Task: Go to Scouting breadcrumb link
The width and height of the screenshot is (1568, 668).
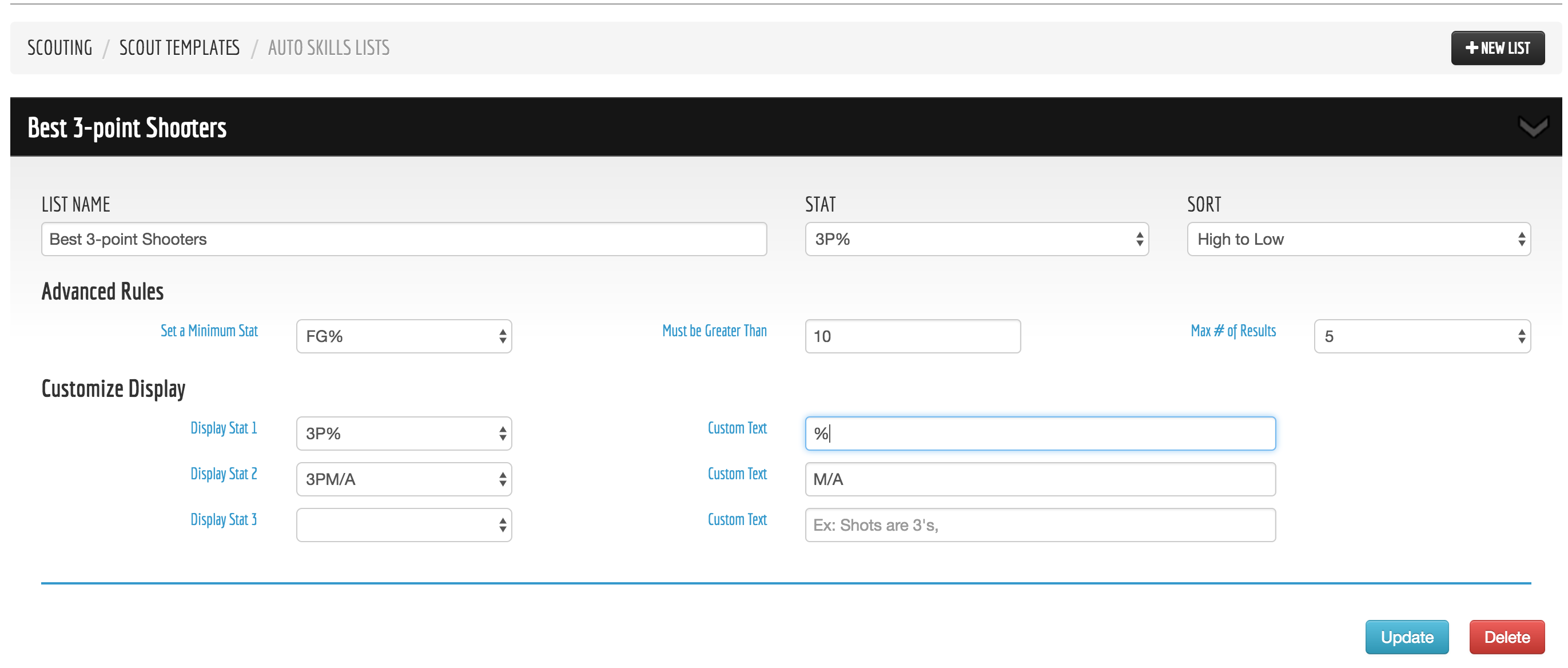Action: tap(59, 47)
